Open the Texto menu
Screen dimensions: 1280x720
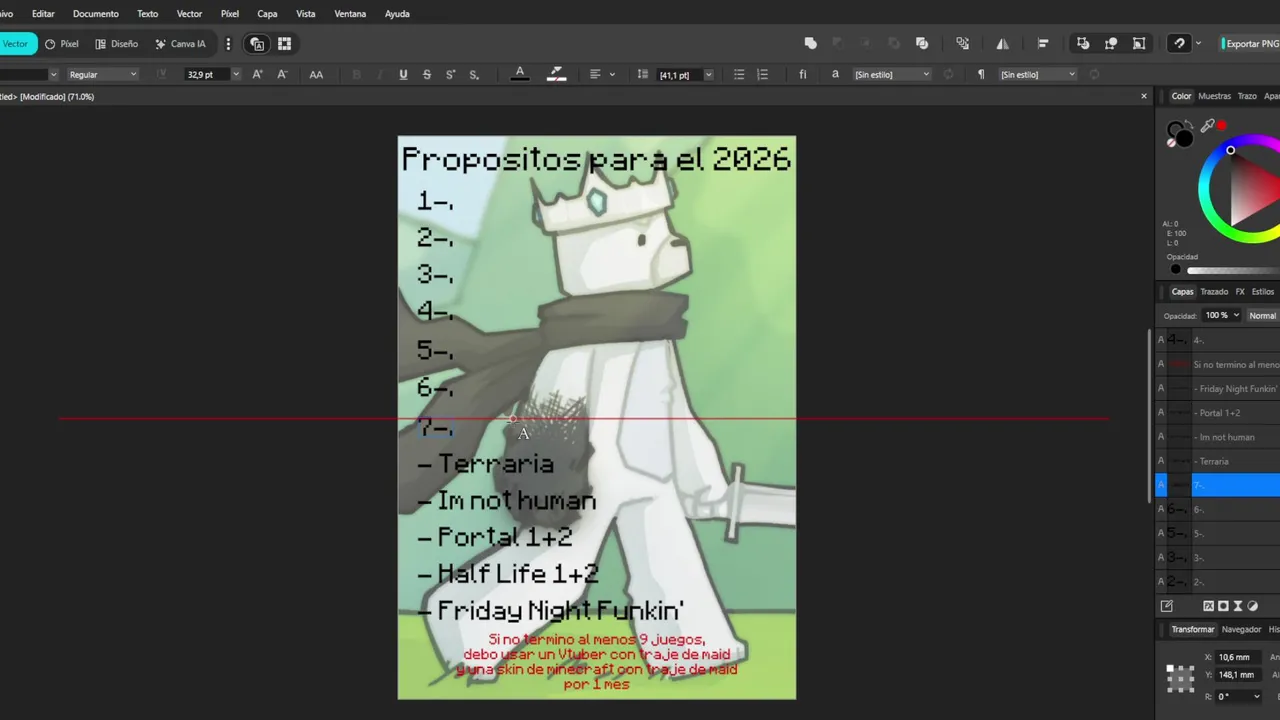[147, 14]
